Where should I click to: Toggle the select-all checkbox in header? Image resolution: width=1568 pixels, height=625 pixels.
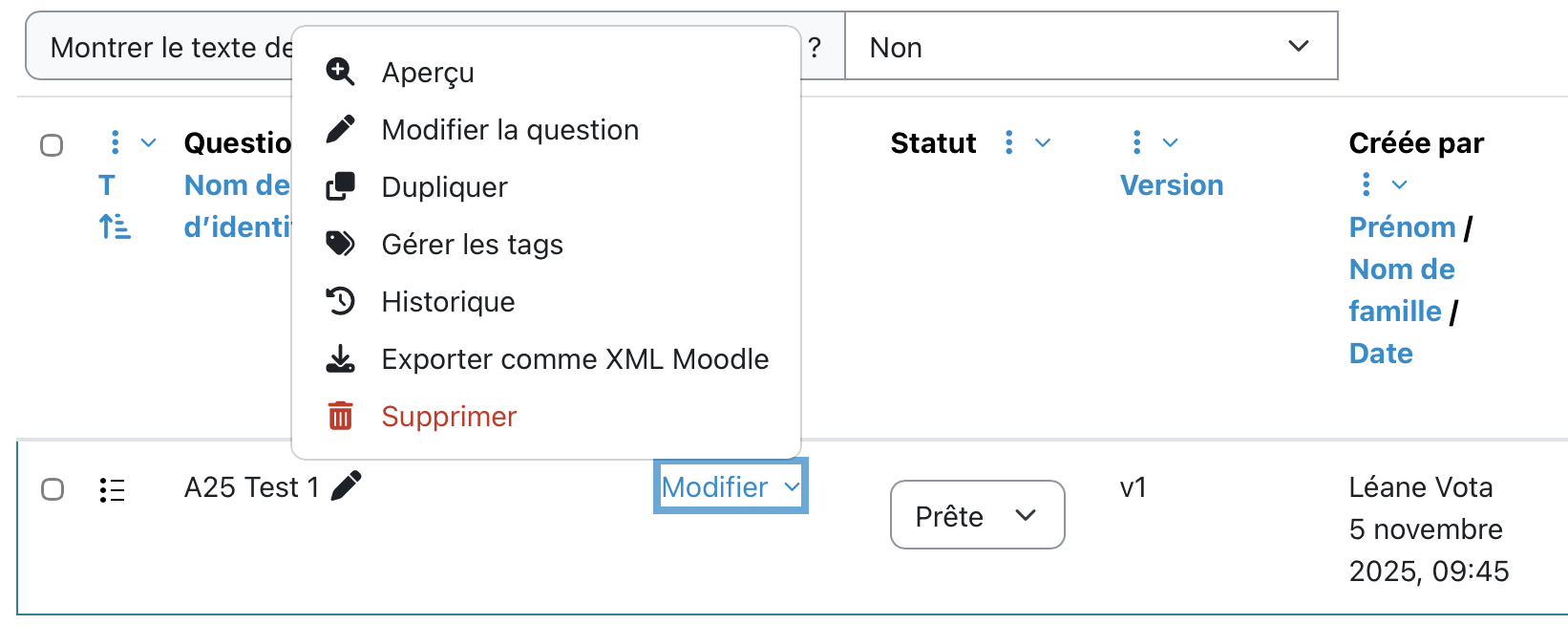tap(52, 145)
